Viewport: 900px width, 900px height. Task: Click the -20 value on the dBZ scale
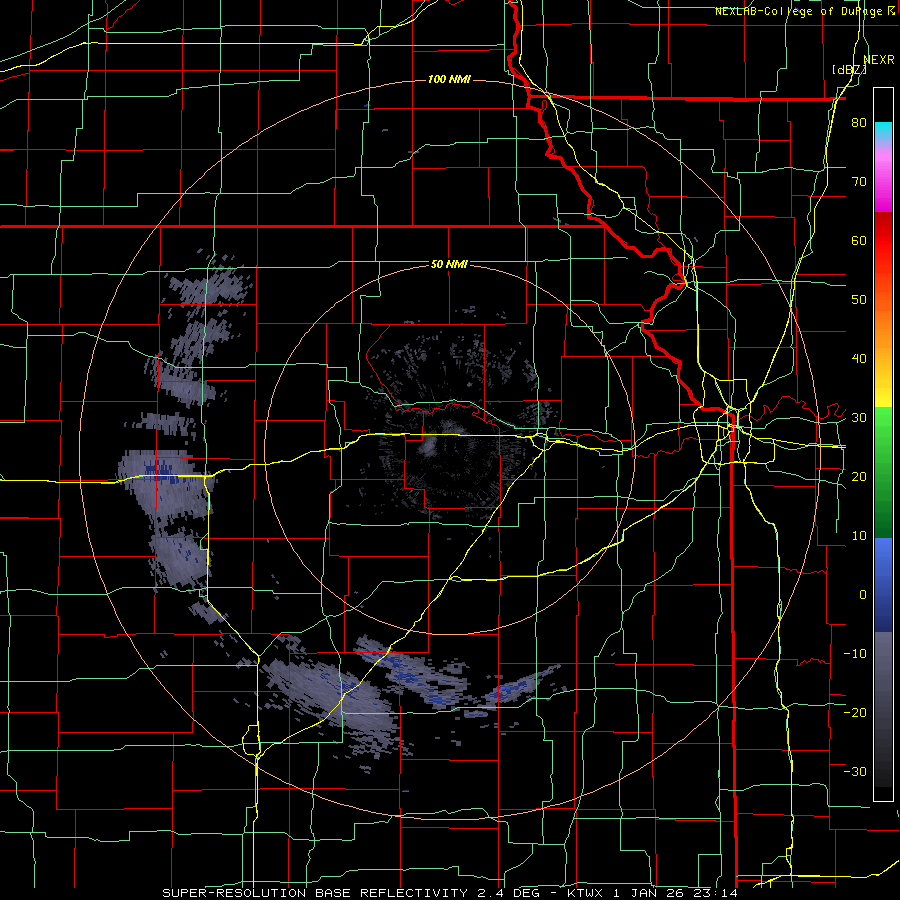point(855,712)
